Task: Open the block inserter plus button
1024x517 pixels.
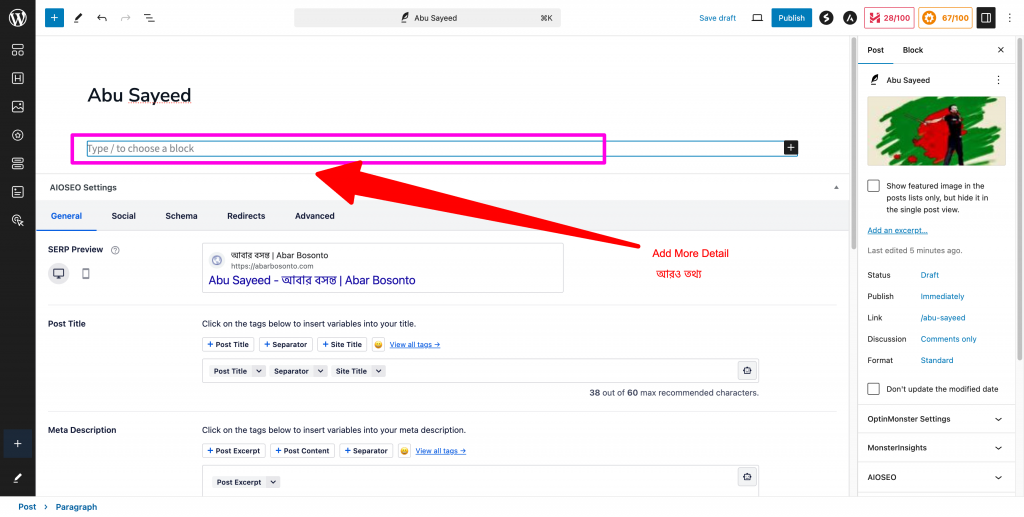Action: pos(54,18)
